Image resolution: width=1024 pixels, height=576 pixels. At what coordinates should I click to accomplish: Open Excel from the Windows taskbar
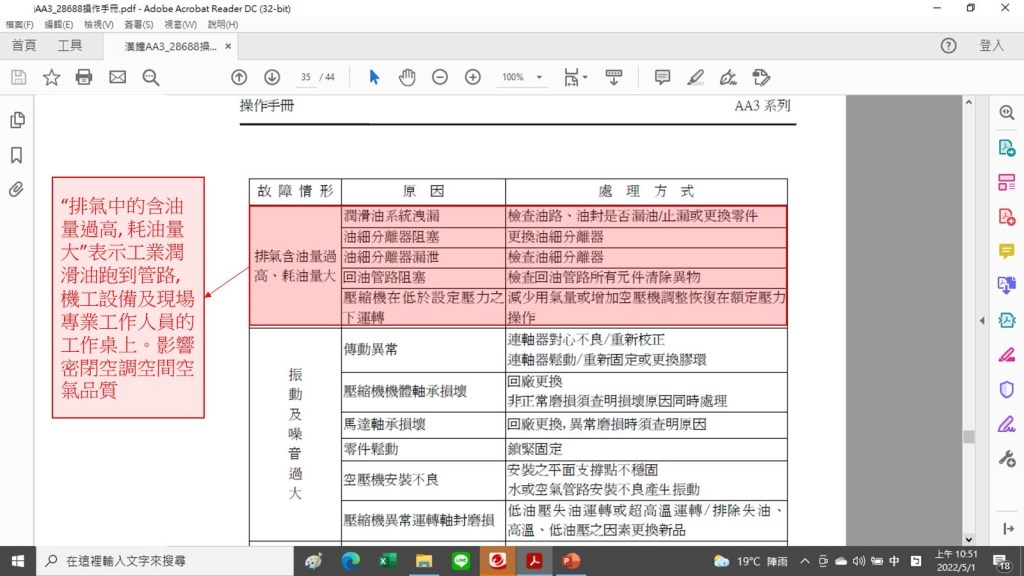pos(387,561)
